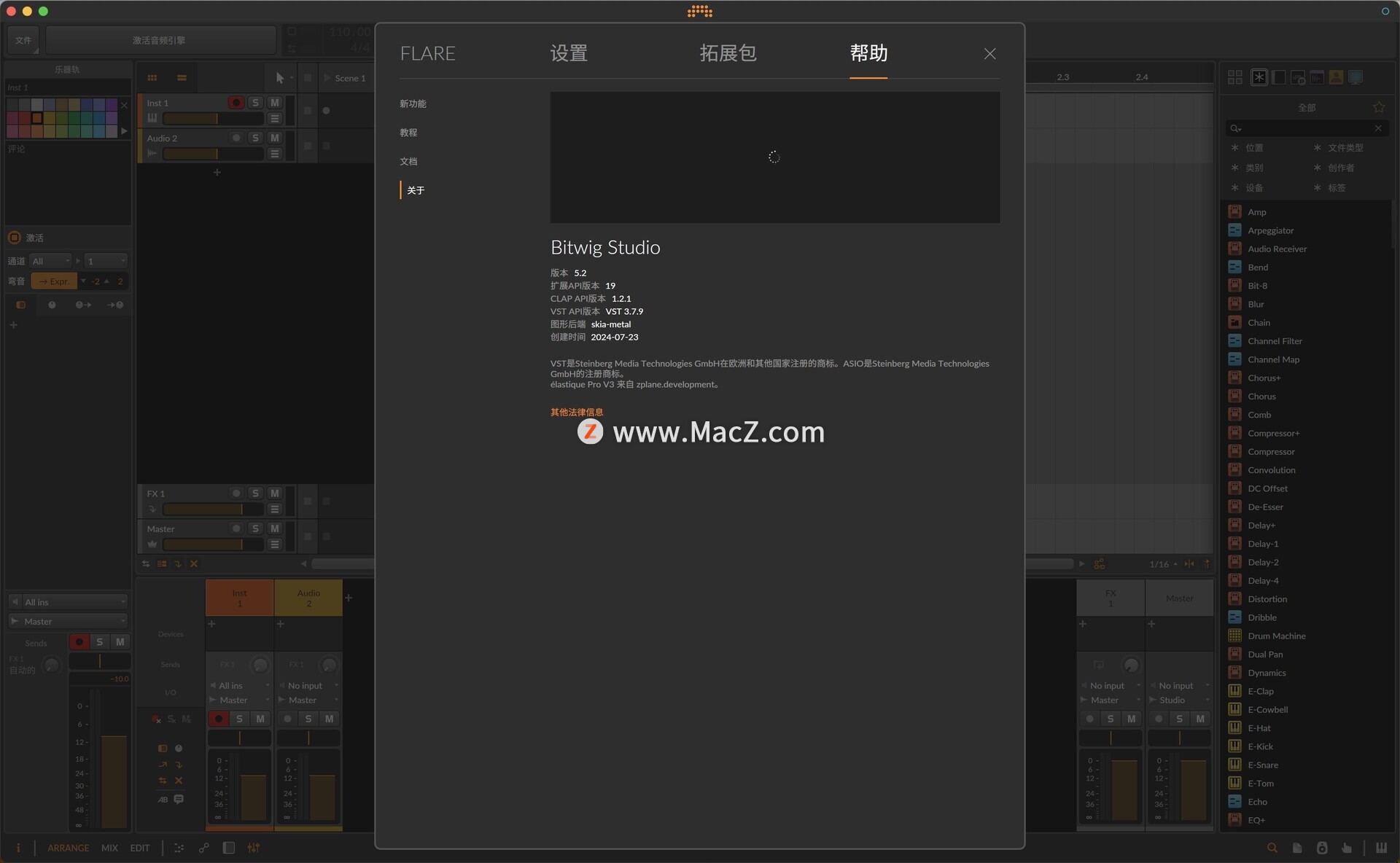Click the A/B crossfade section icon
The height and width of the screenshot is (863, 1400).
[x=163, y=800]
